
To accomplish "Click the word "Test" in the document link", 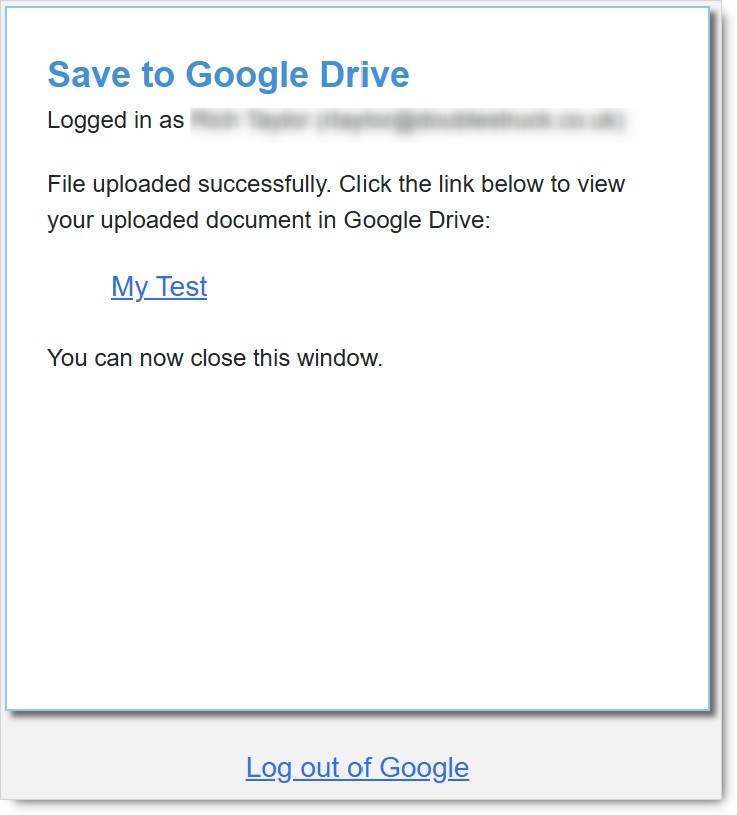I will point(182,287).
